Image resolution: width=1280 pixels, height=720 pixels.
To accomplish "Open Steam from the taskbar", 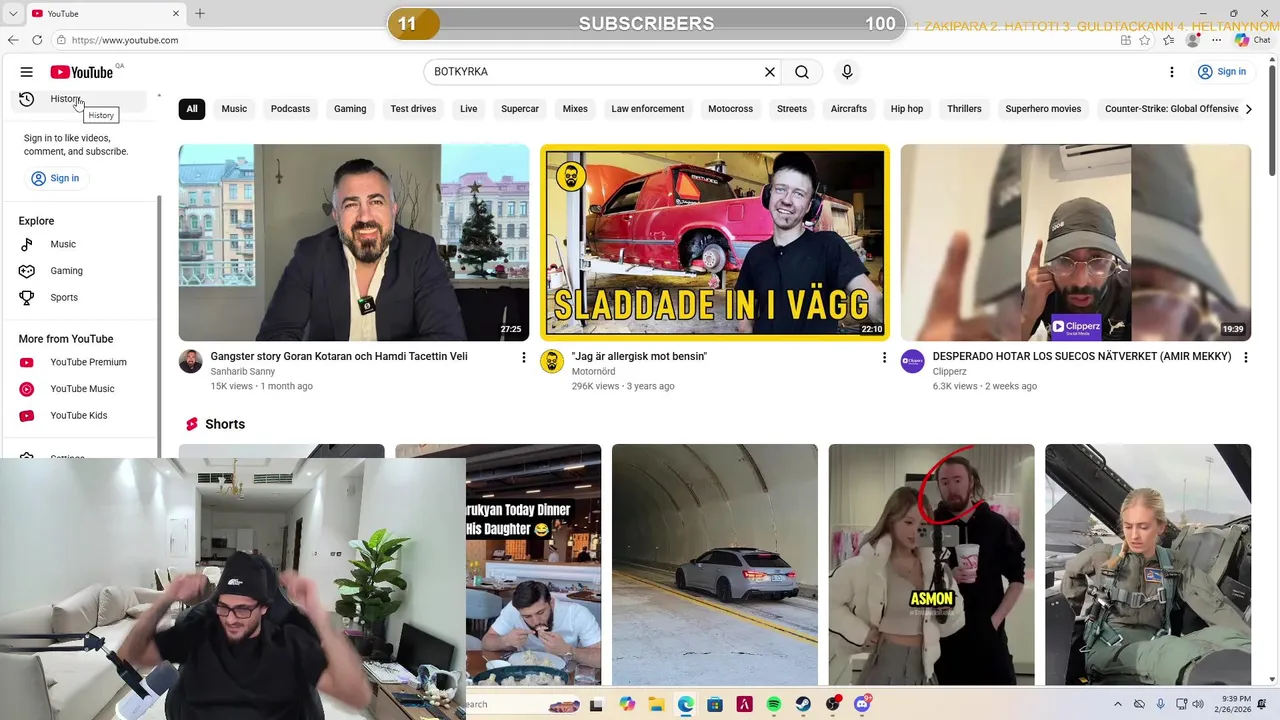I will tap(803, 705).
